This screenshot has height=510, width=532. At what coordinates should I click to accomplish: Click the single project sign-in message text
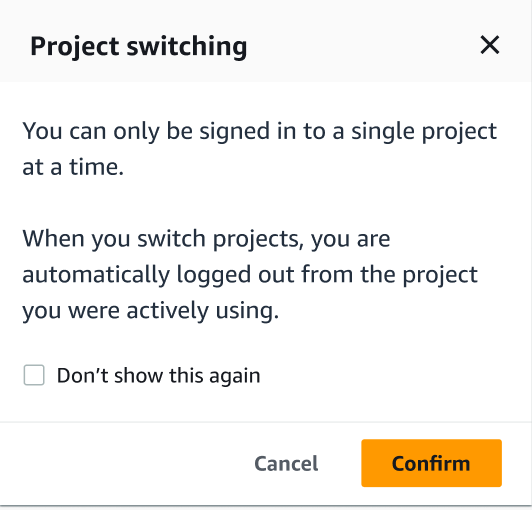tap(260, 149)
